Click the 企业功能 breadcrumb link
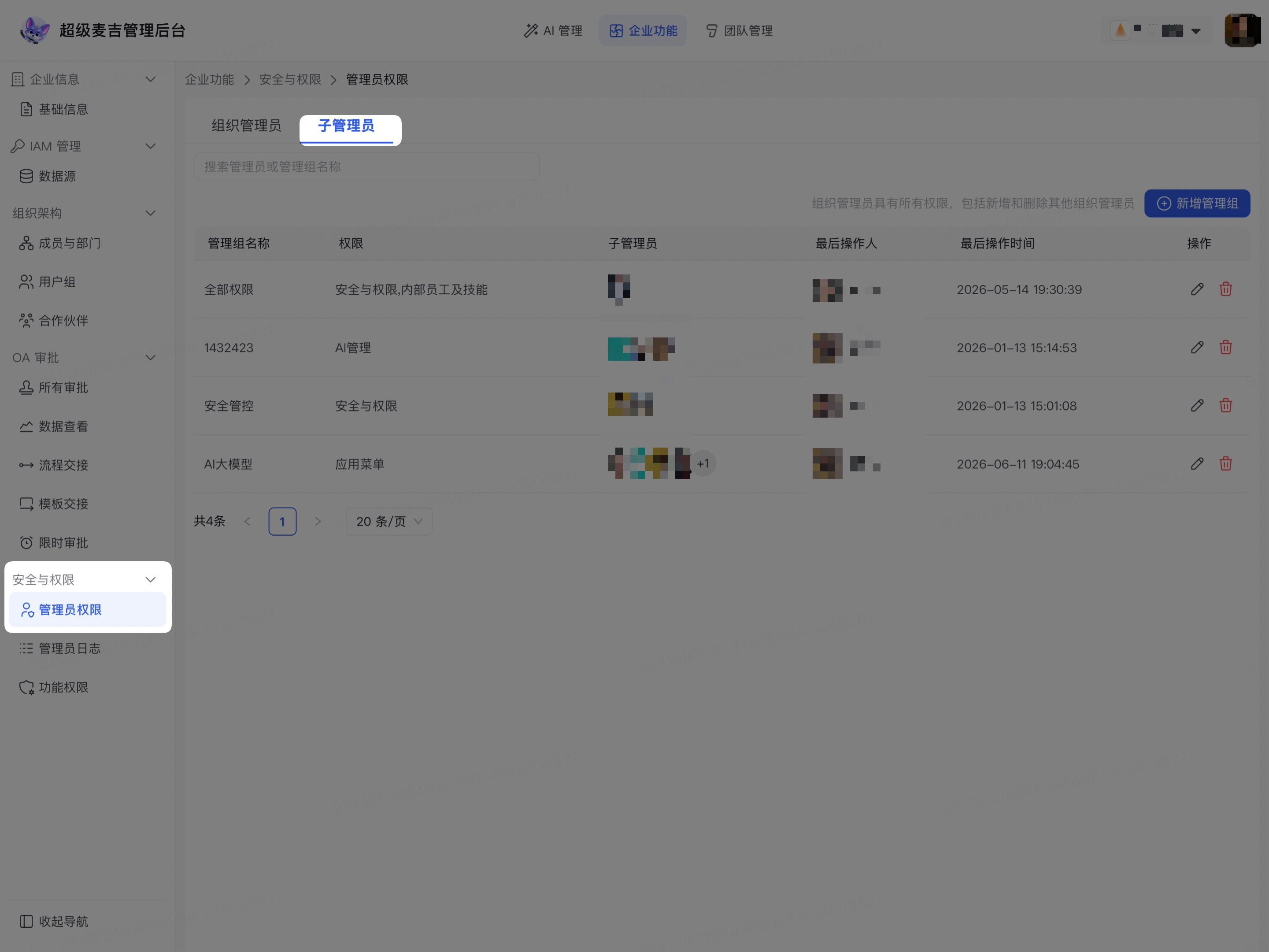This screenshot has height=952, width=1269. (x=209, y=80)
